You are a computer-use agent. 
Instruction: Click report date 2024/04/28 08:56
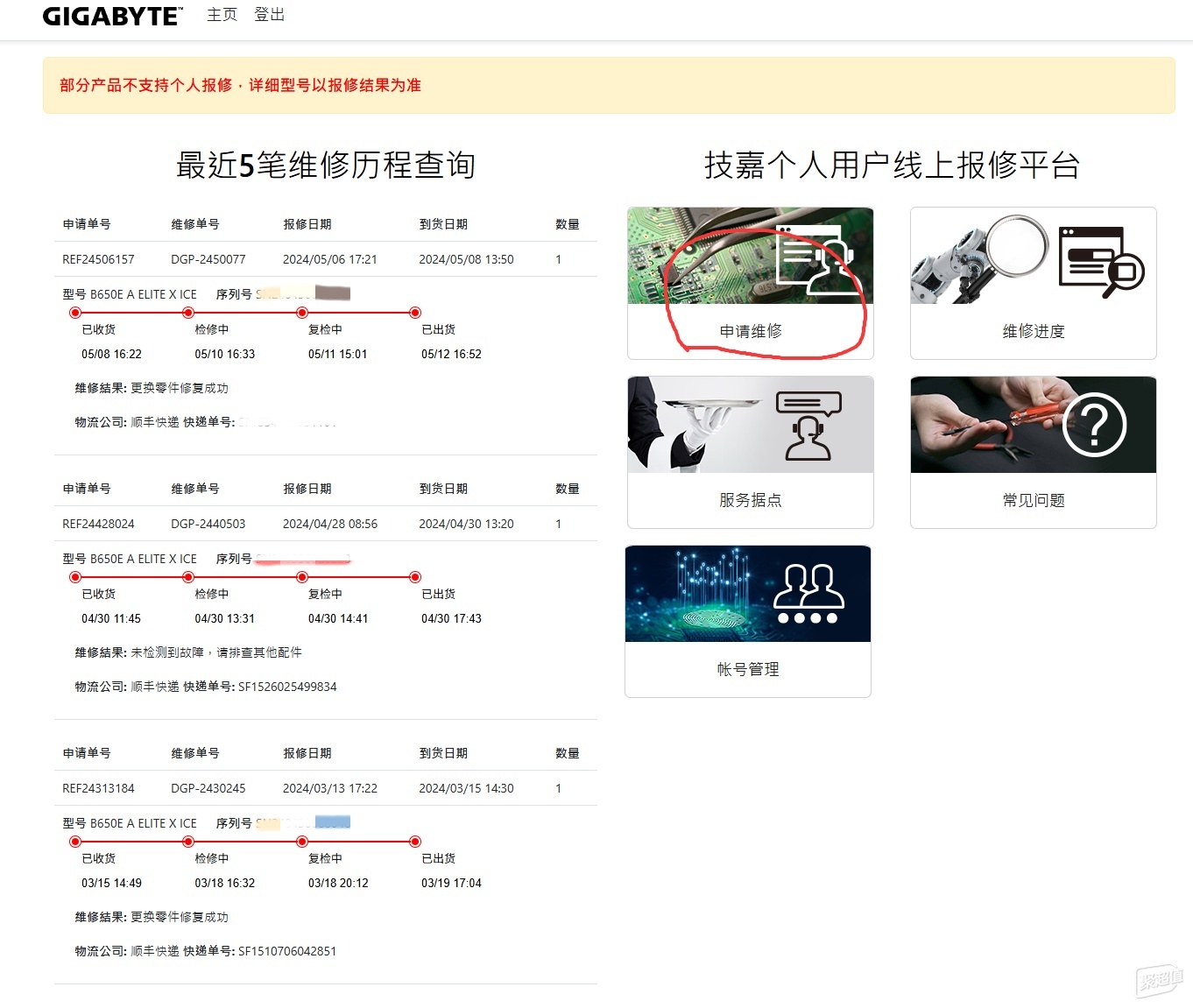tap(330, 524)
